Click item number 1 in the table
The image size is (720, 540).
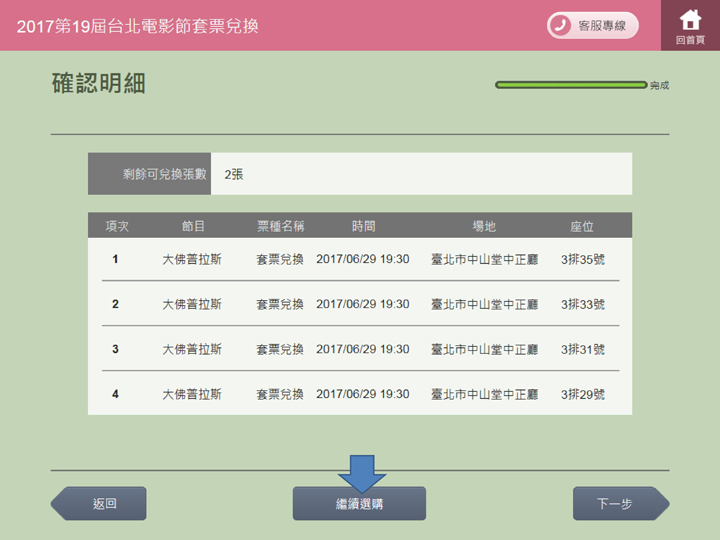(x=115, y=259)
